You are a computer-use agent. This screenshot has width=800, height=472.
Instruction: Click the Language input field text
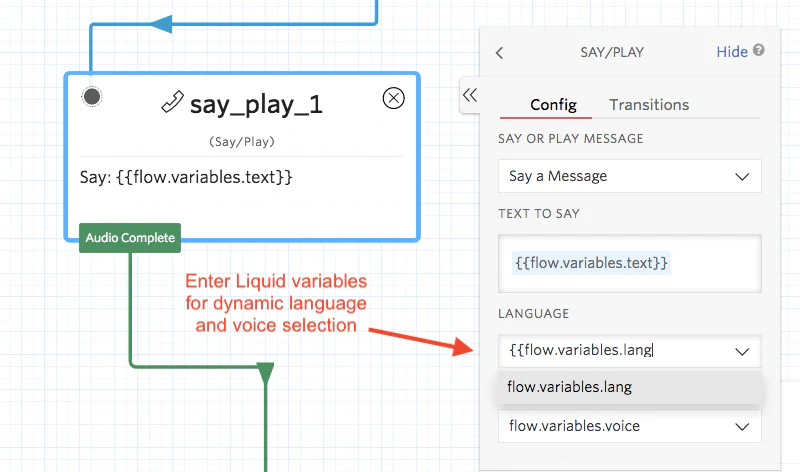(x=582, y=350)
